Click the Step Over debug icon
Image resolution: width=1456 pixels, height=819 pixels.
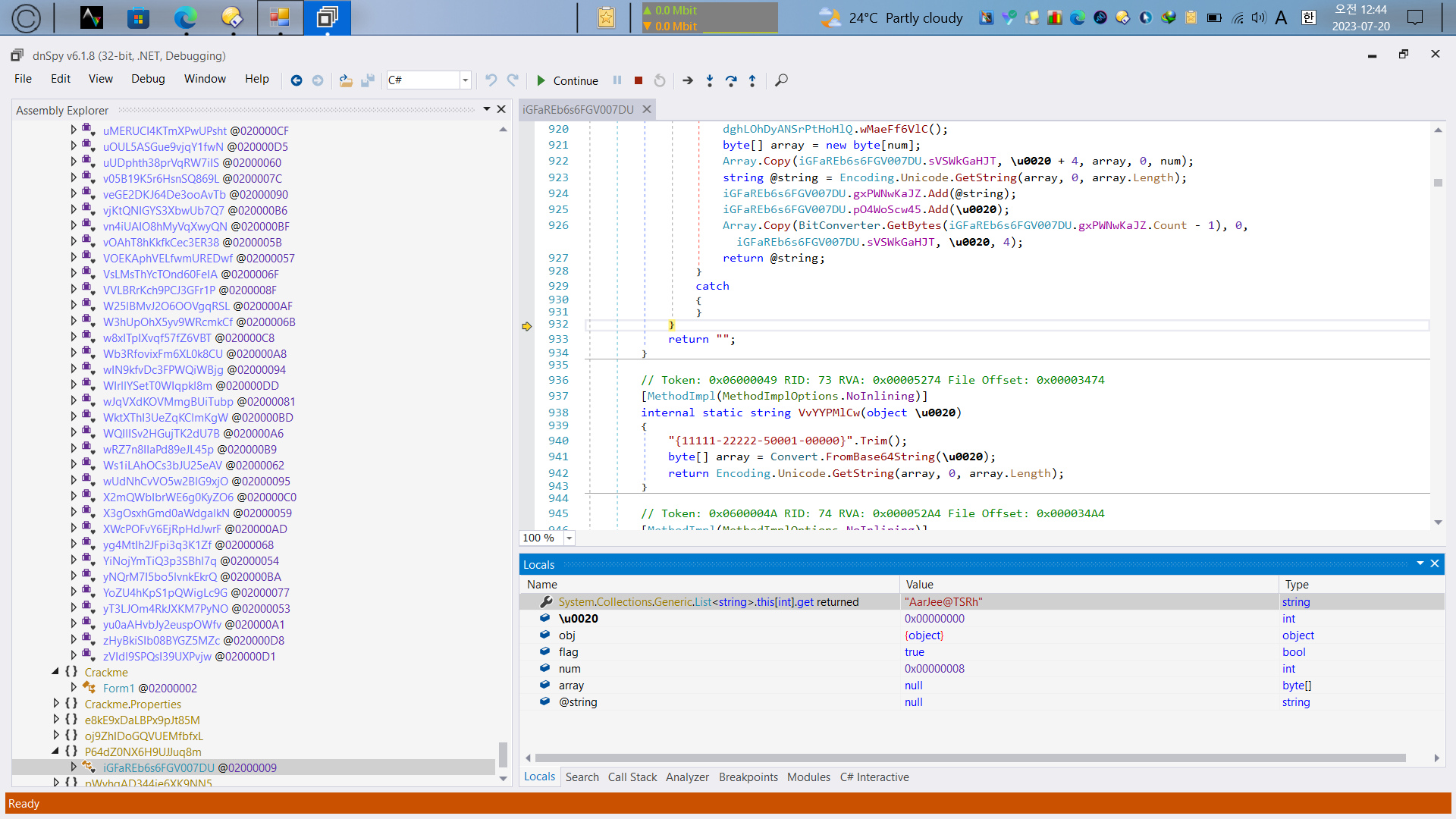pos(731,80)
